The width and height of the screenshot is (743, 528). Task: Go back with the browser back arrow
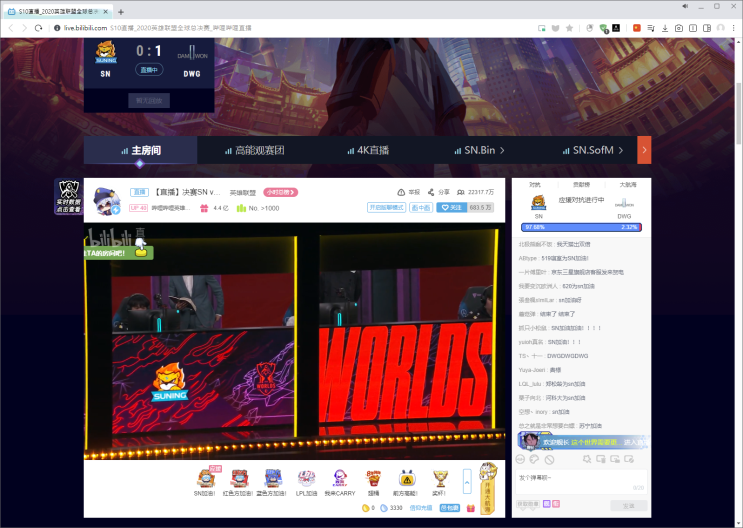coord(10,28)
